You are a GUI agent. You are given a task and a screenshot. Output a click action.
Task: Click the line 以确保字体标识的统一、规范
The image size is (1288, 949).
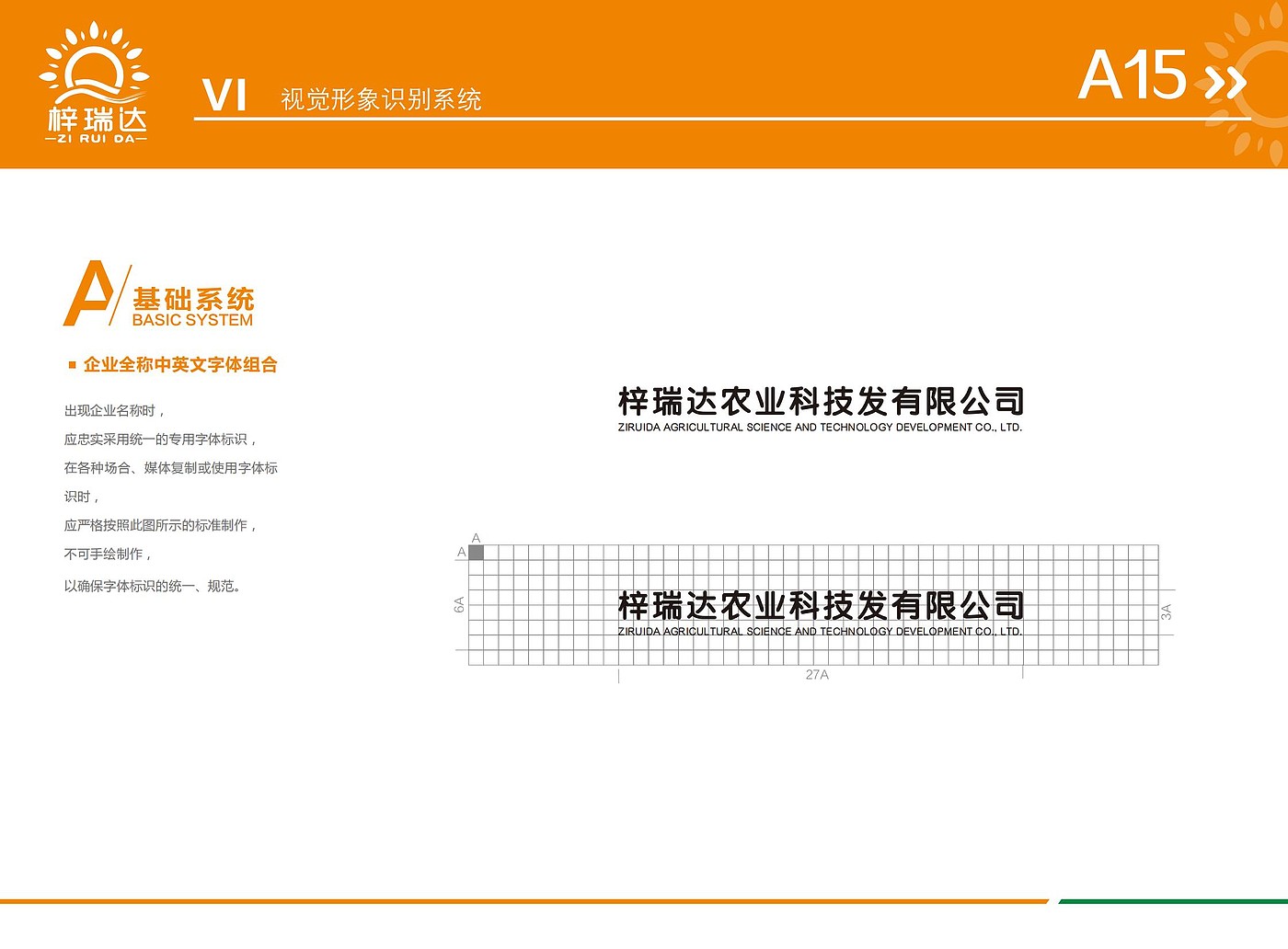[153, 586]
